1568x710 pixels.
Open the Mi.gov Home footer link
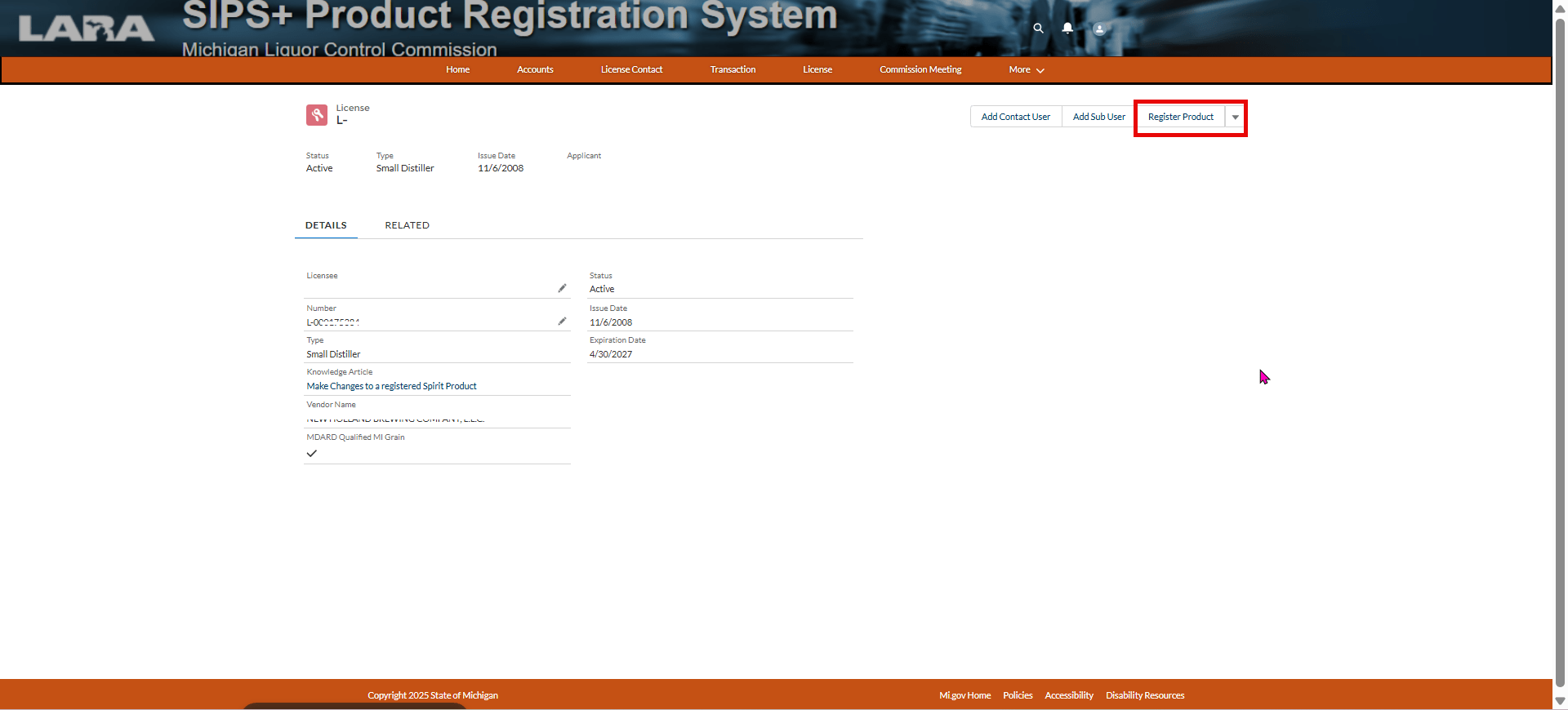[964, 695]
